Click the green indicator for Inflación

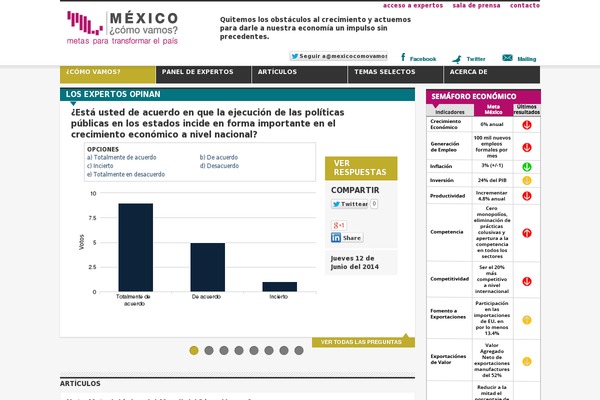(527, 166)
